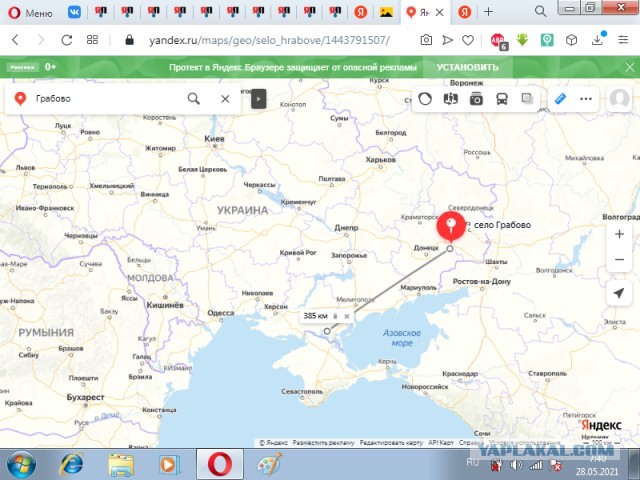Open the API Карт link
This screenshot has width=640, height=480.
tap(441, 443)
